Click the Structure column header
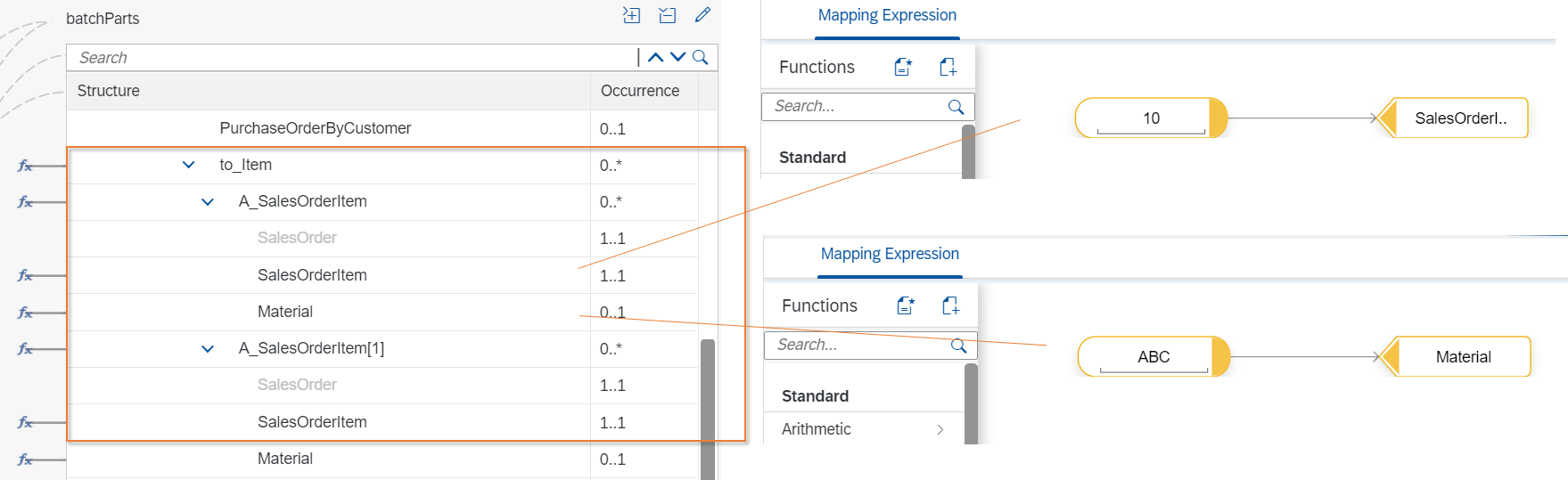 coord(328,91)
